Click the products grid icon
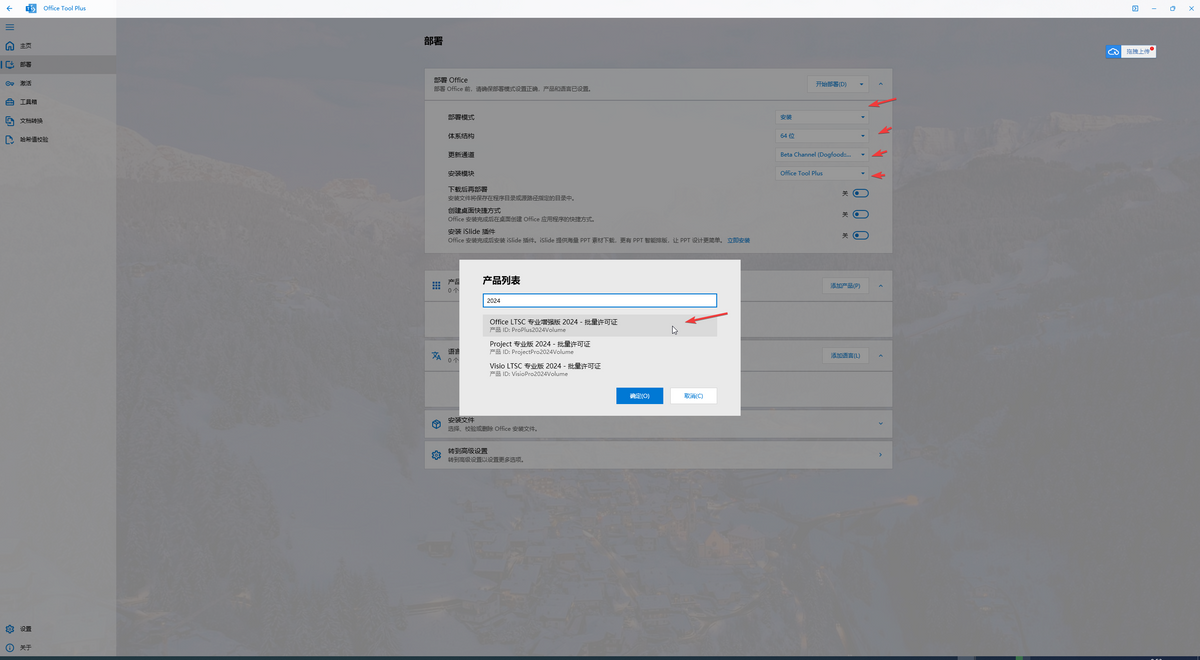Screen dimensions: 1200x660 click(436, 285)
